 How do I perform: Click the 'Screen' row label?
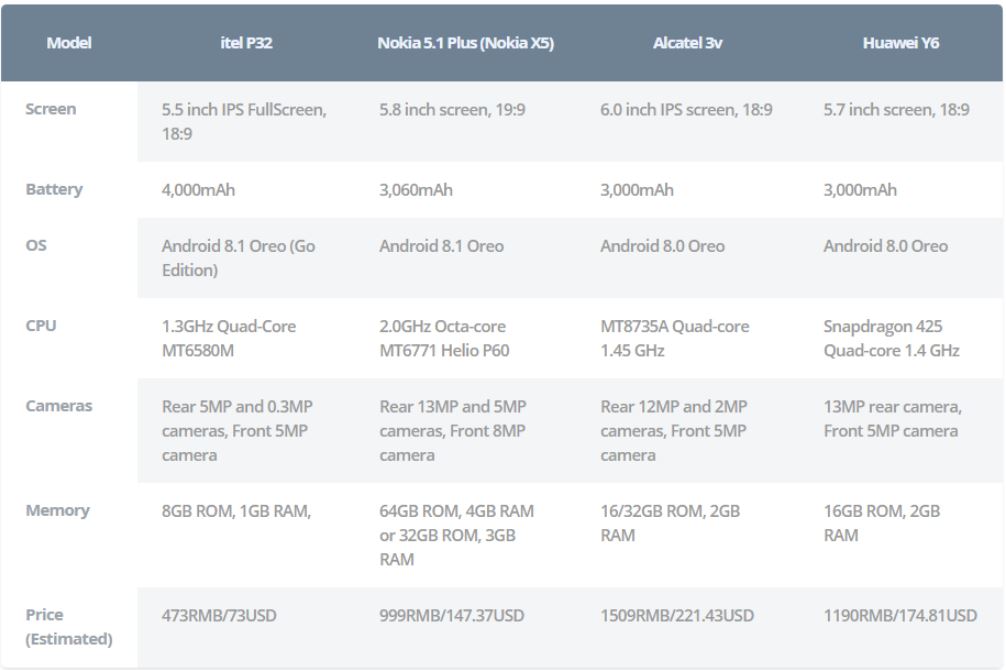pos(51,109)
